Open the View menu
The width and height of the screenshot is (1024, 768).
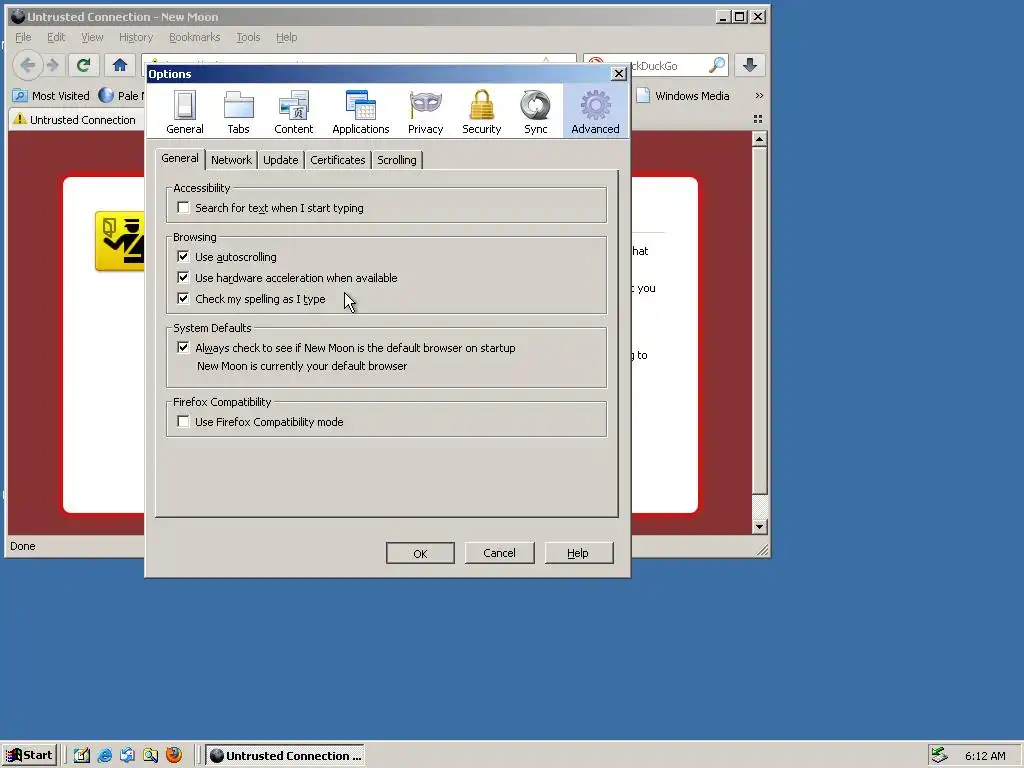tap(92, 37)
